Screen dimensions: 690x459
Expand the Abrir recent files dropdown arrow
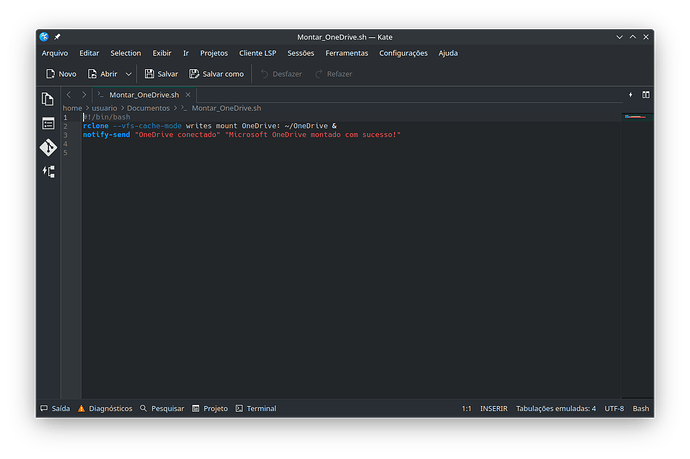pyautogui.click(x=128, y=74)
